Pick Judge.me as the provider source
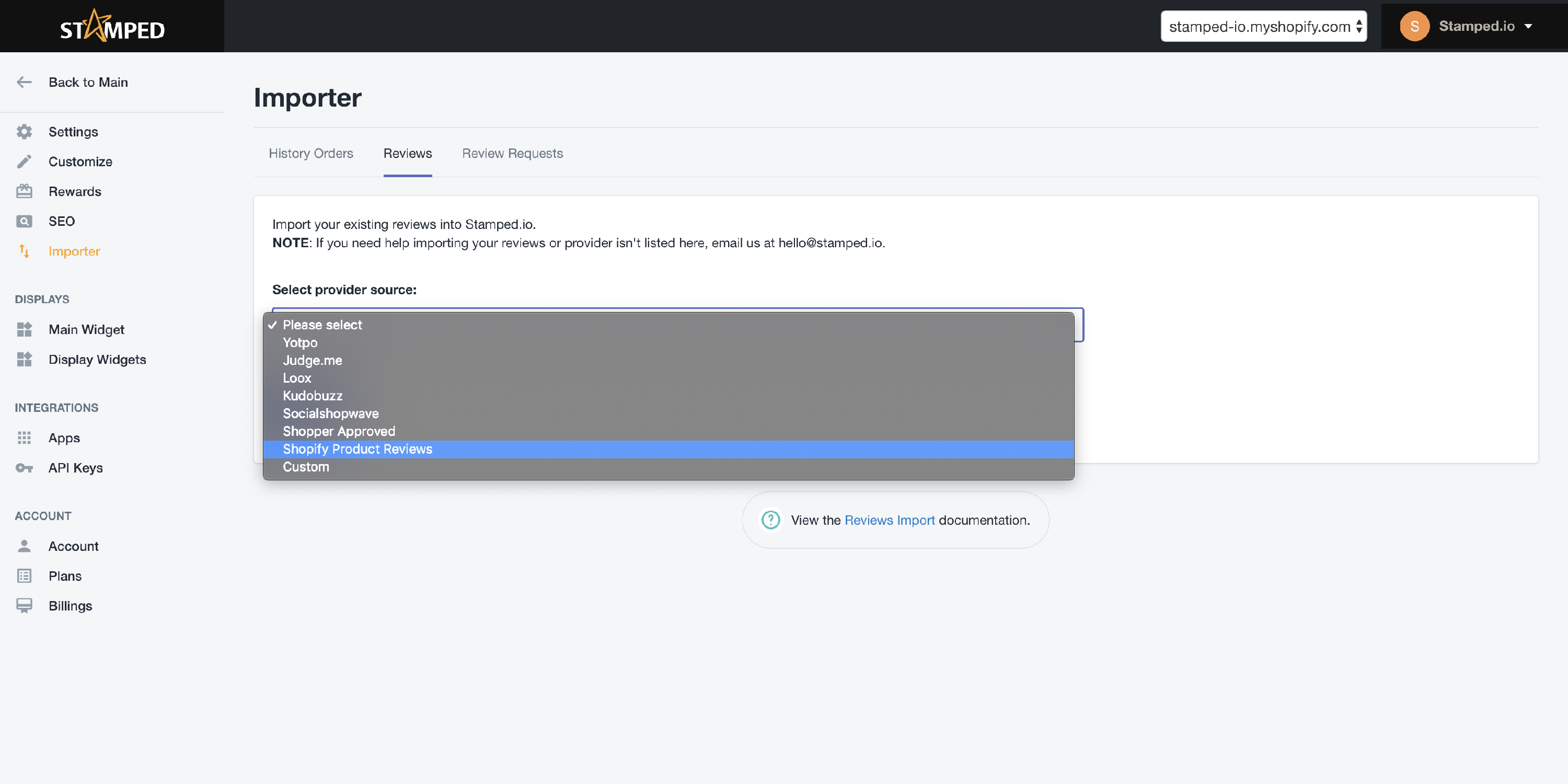Image resolution: width=1568 pixels, height=784 pixels. (312, 360)
